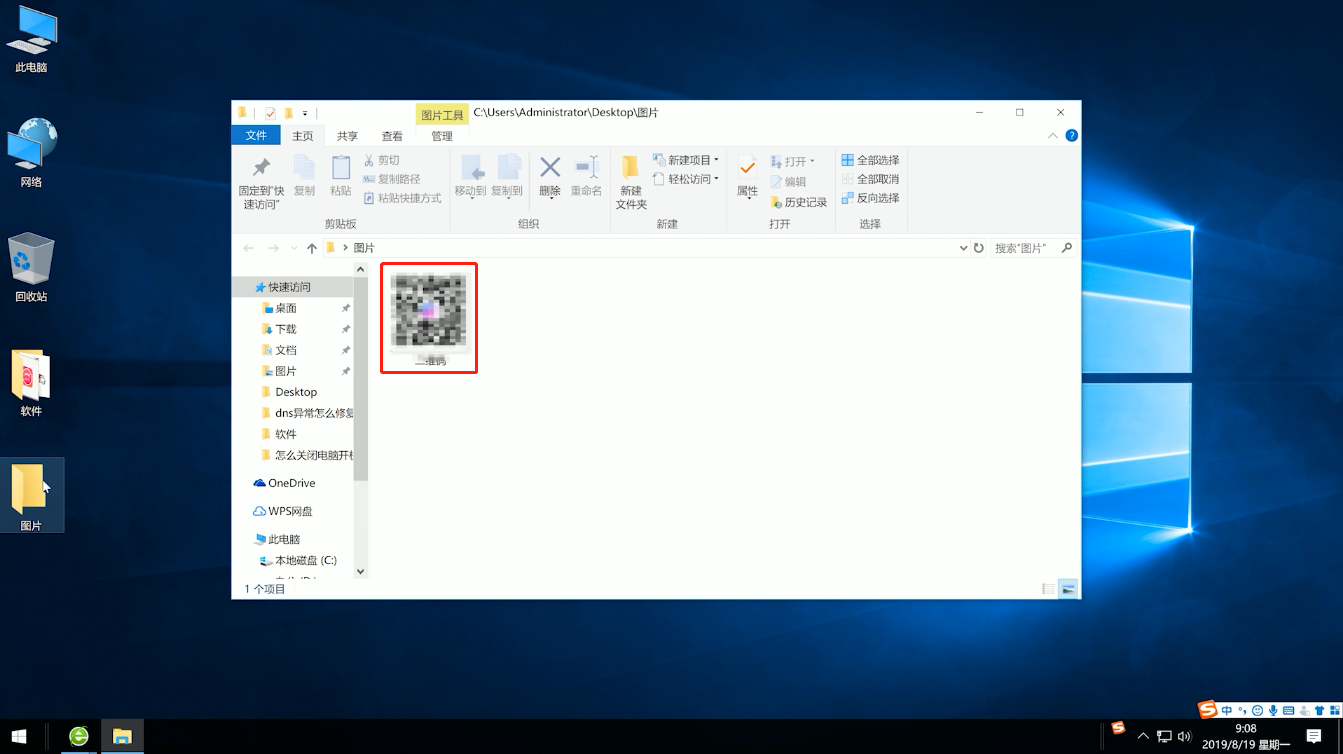The width and height of the screenshot is (1343, 754).
Task: Open the Windows Start button
Action: point(19,737)
